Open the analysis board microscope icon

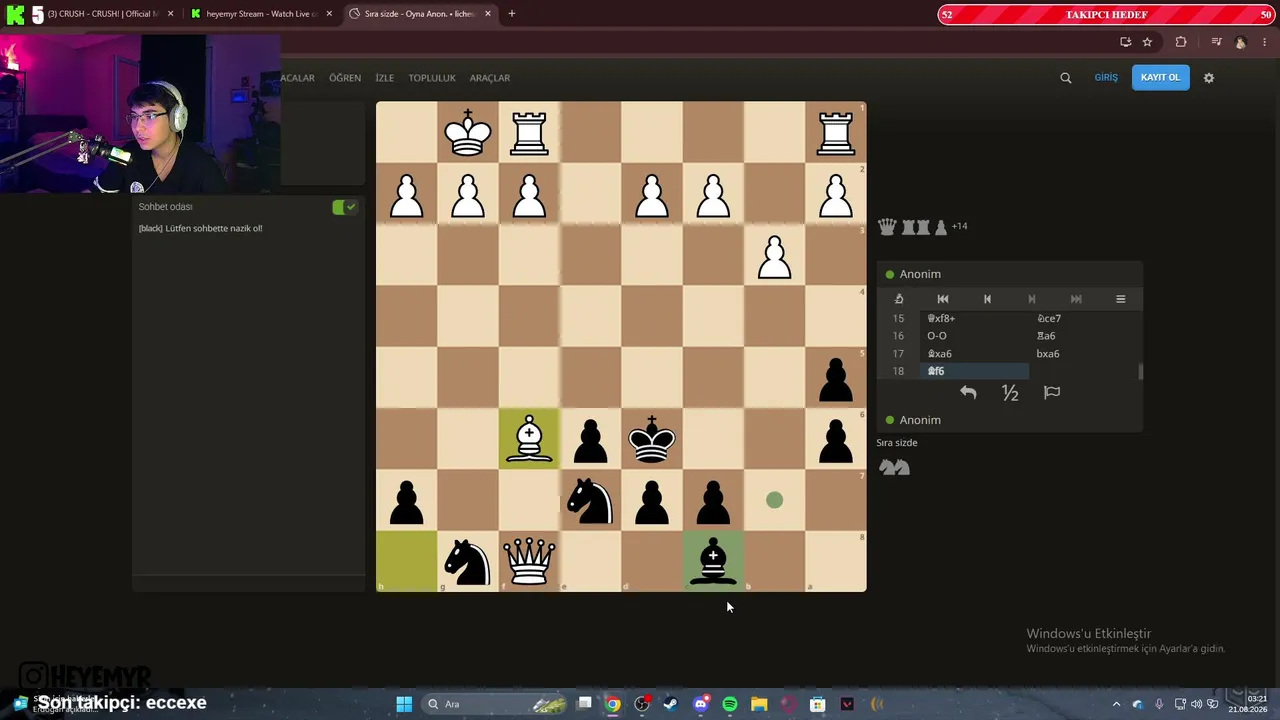(x=899, y=299)
